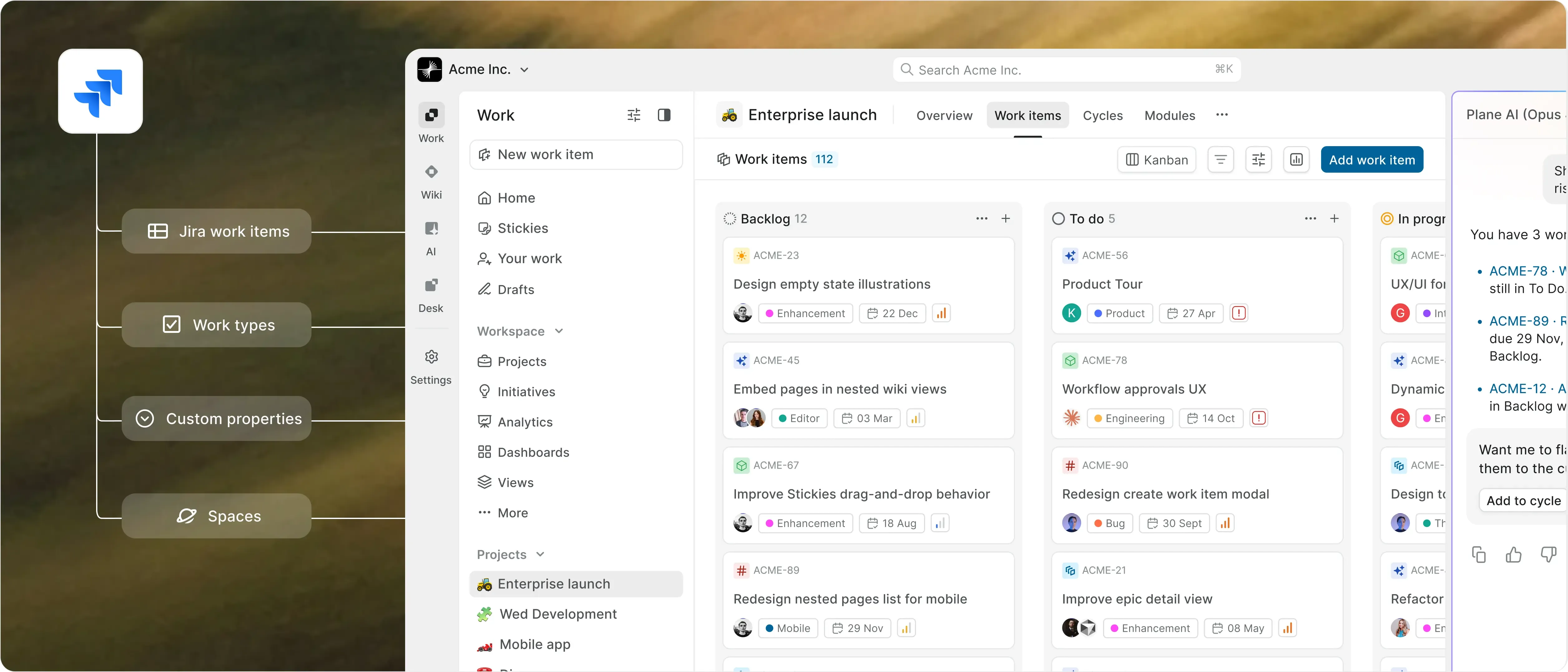
Task: Open sidebar preferences sliders icon next to Work
Action: coord(634,115)
